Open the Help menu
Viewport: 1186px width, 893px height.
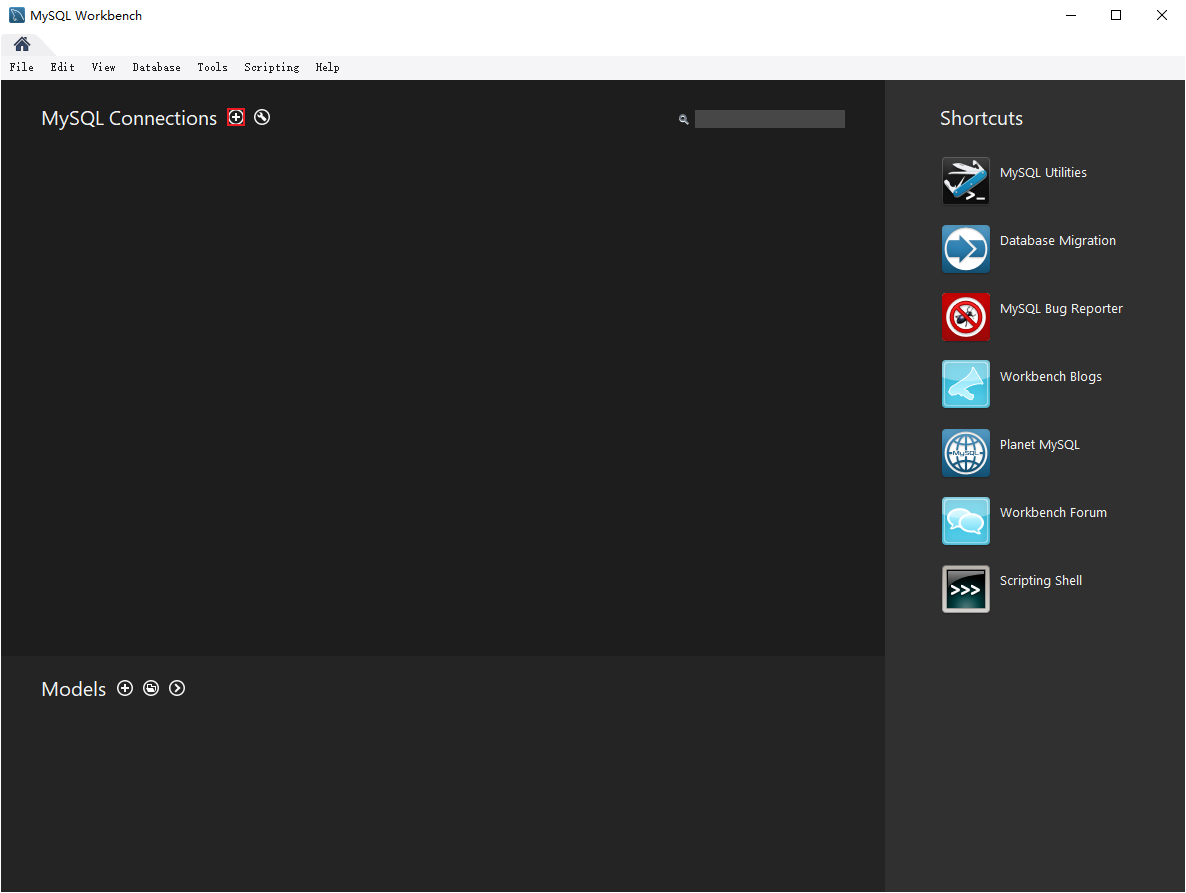click(327, 67)
